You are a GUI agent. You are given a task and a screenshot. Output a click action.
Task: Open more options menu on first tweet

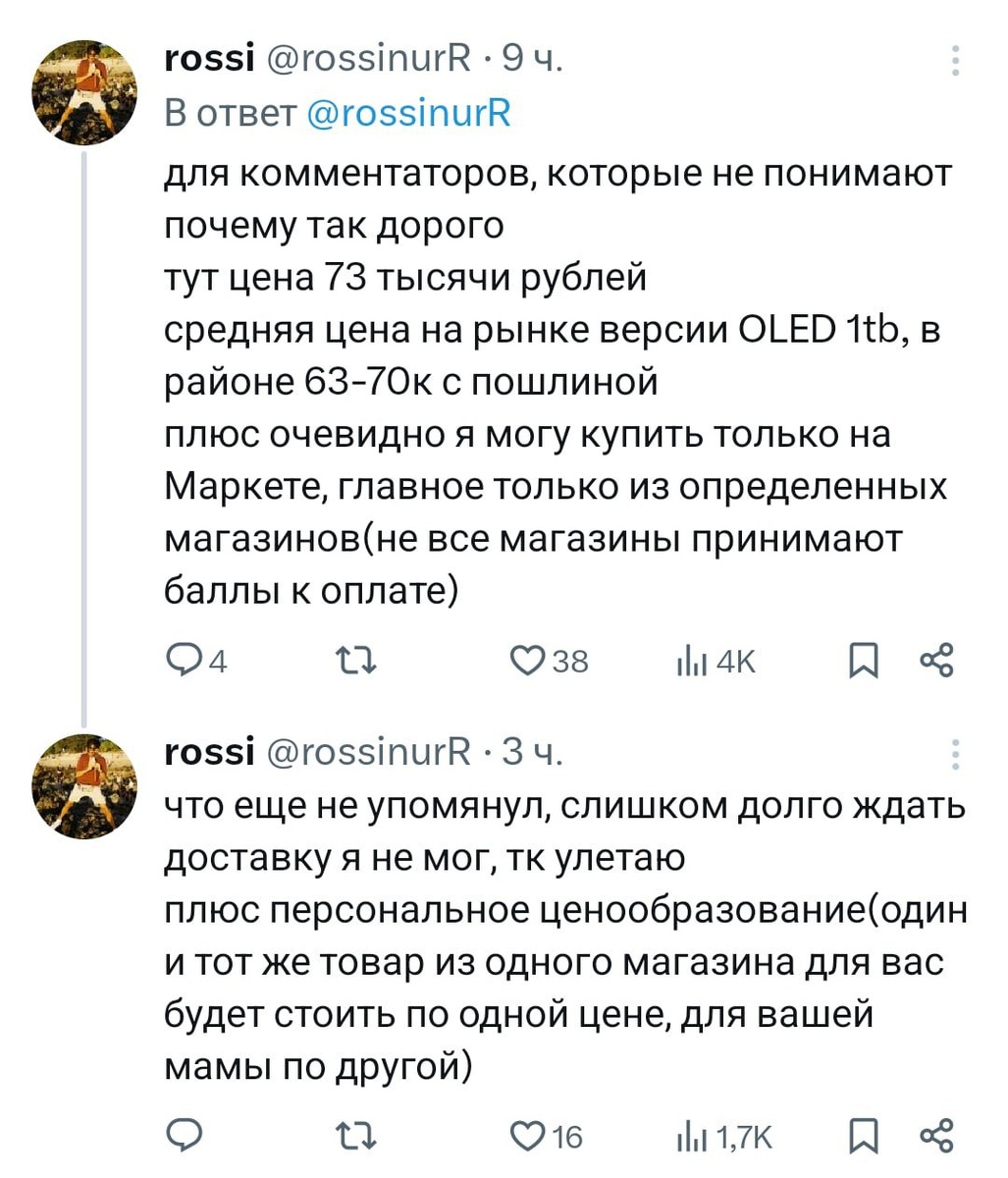(x=957, y=61)
